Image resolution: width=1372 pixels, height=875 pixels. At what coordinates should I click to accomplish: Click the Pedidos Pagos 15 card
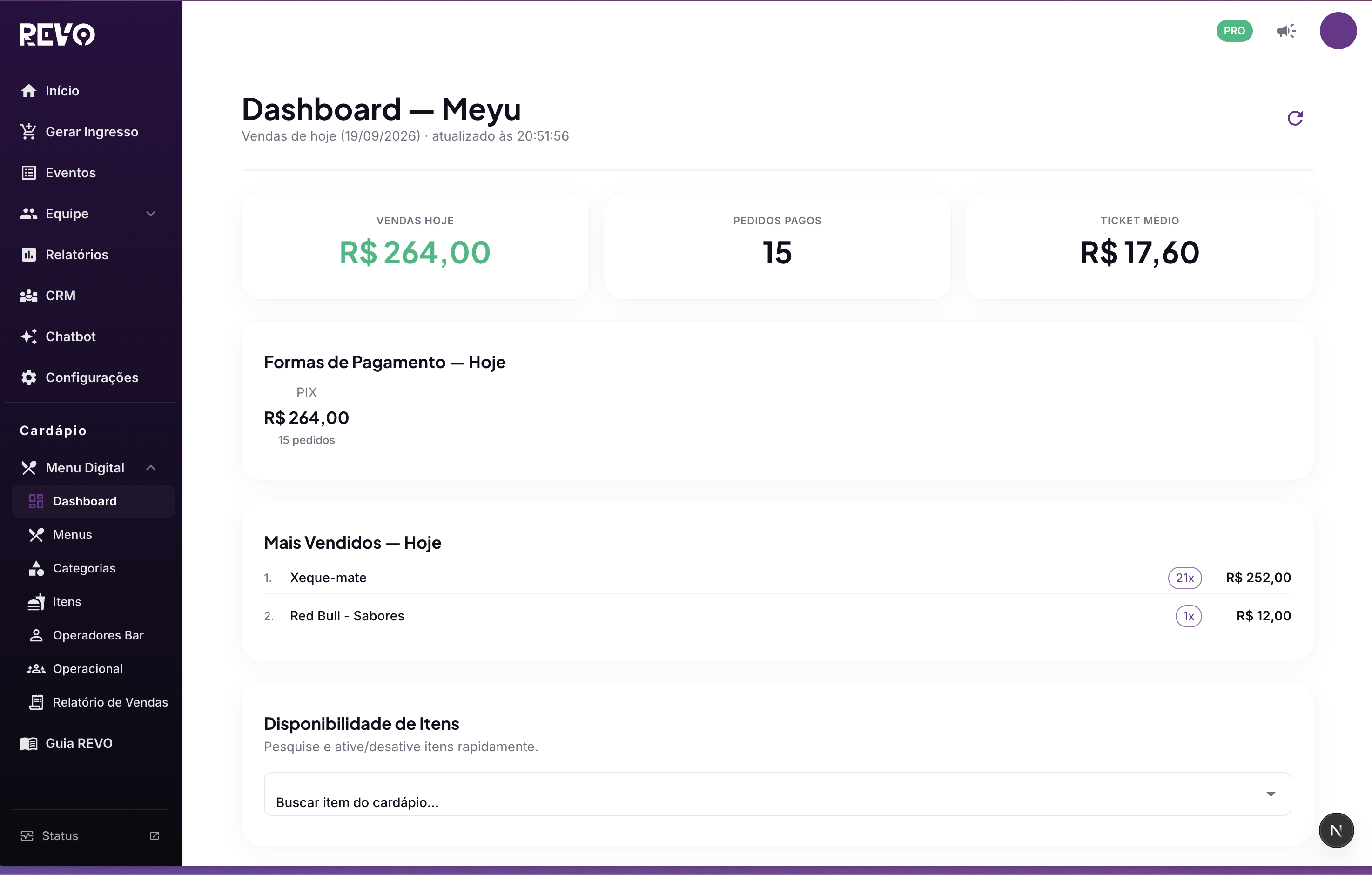click(x=777, y=246)
